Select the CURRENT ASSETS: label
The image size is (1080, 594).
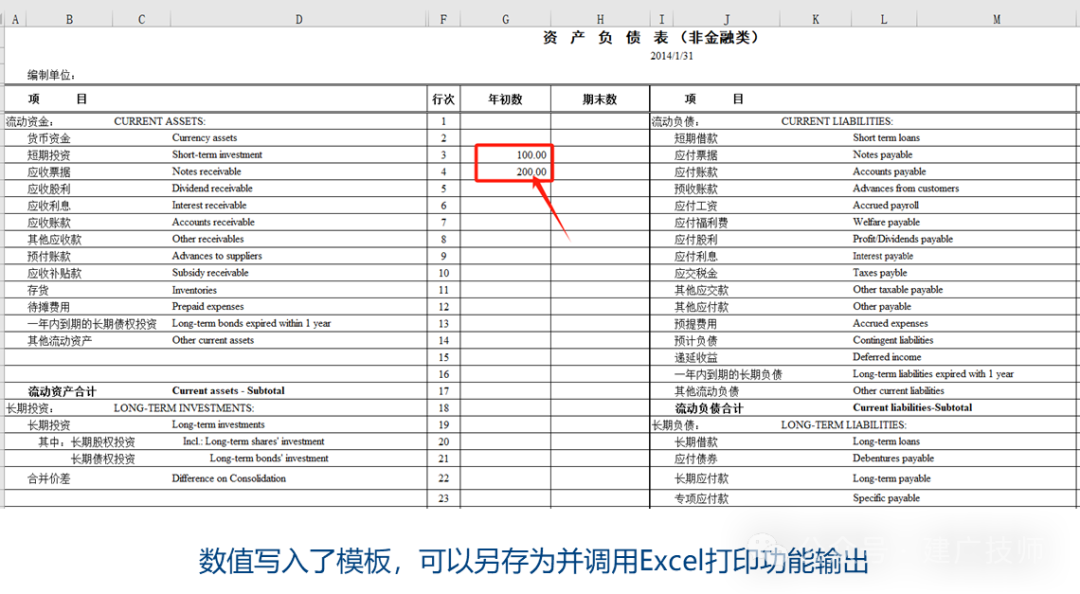160,121
